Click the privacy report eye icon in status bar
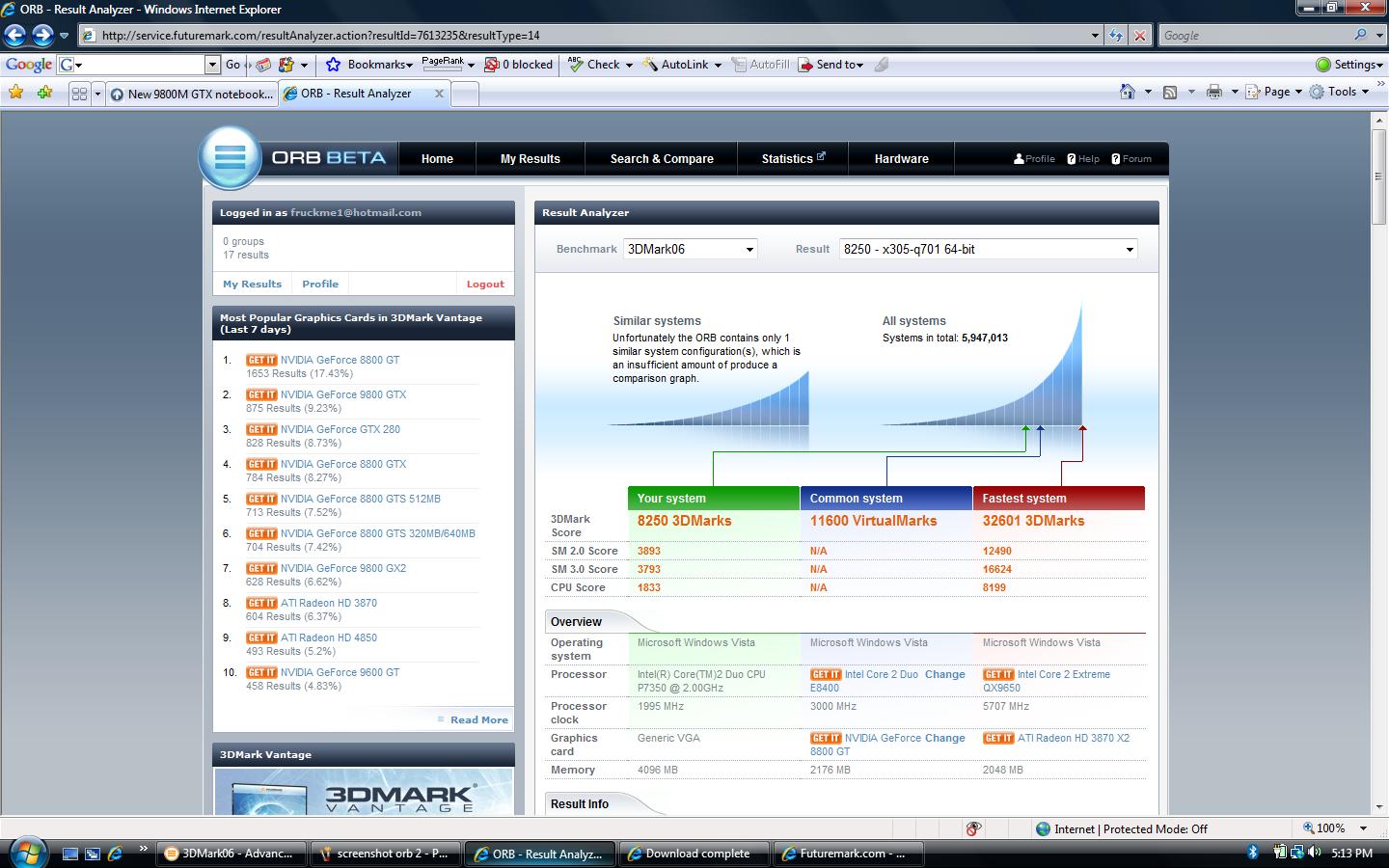 point(973,828)
